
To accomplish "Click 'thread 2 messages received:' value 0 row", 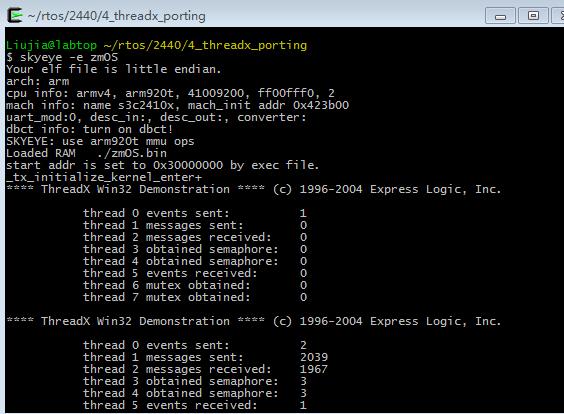I will [195, 237].
